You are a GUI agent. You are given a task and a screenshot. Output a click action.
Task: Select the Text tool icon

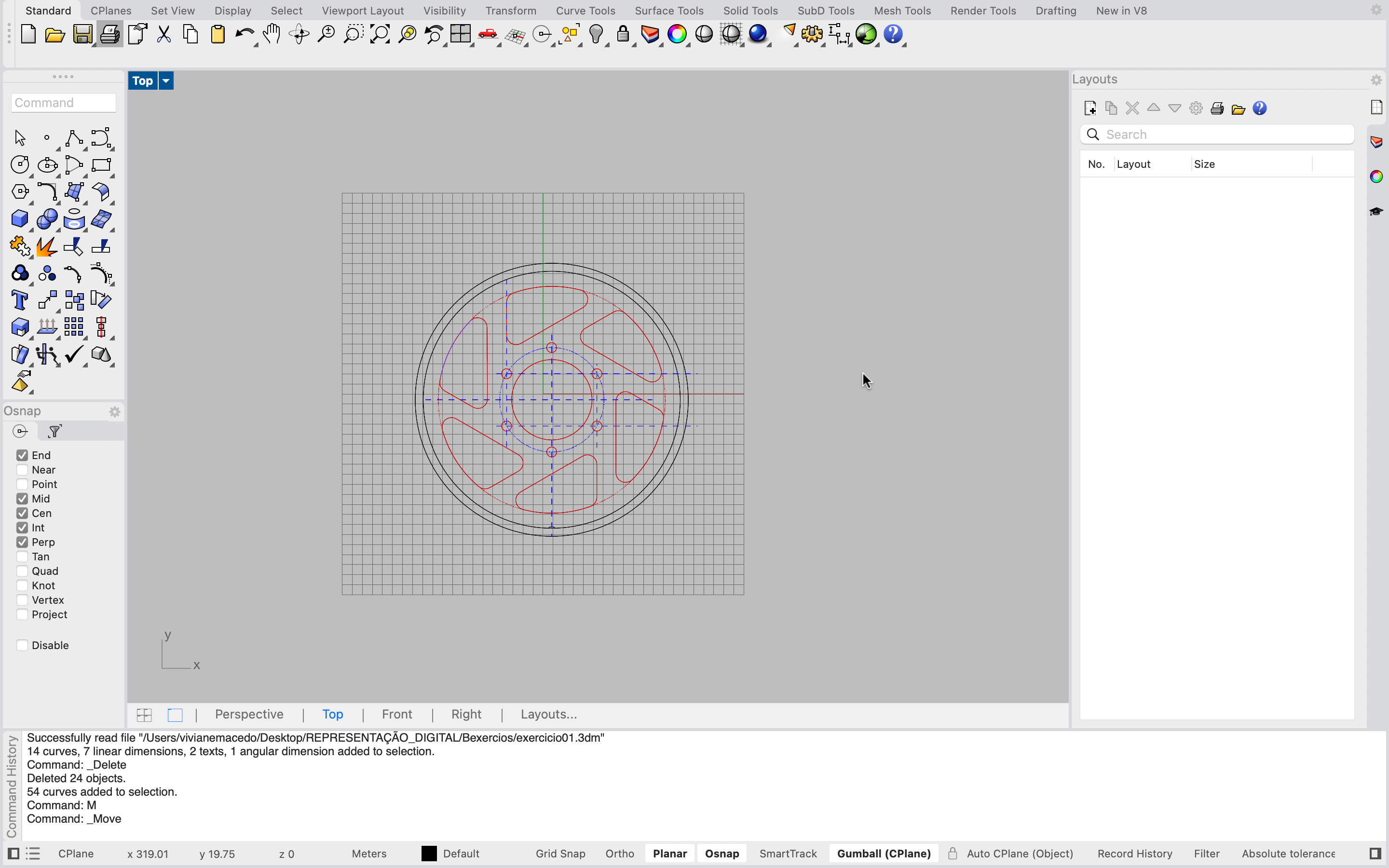coord(19,300)
